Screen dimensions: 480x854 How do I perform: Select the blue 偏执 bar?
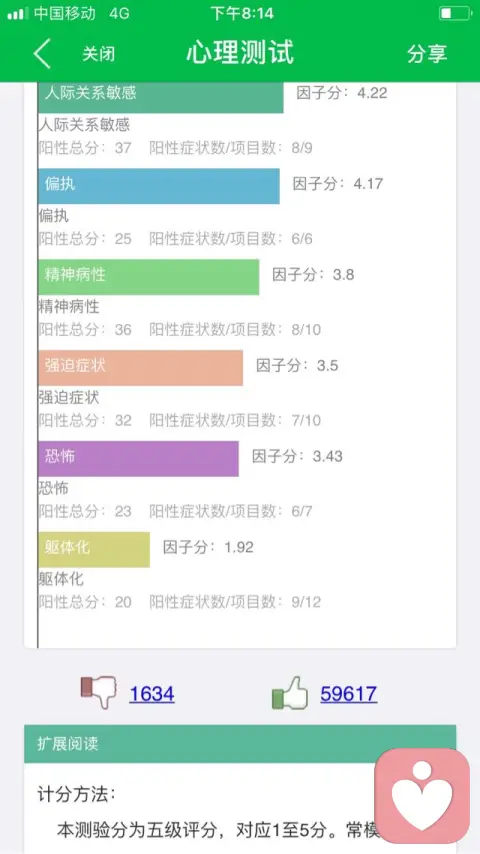tap(159, 186)
